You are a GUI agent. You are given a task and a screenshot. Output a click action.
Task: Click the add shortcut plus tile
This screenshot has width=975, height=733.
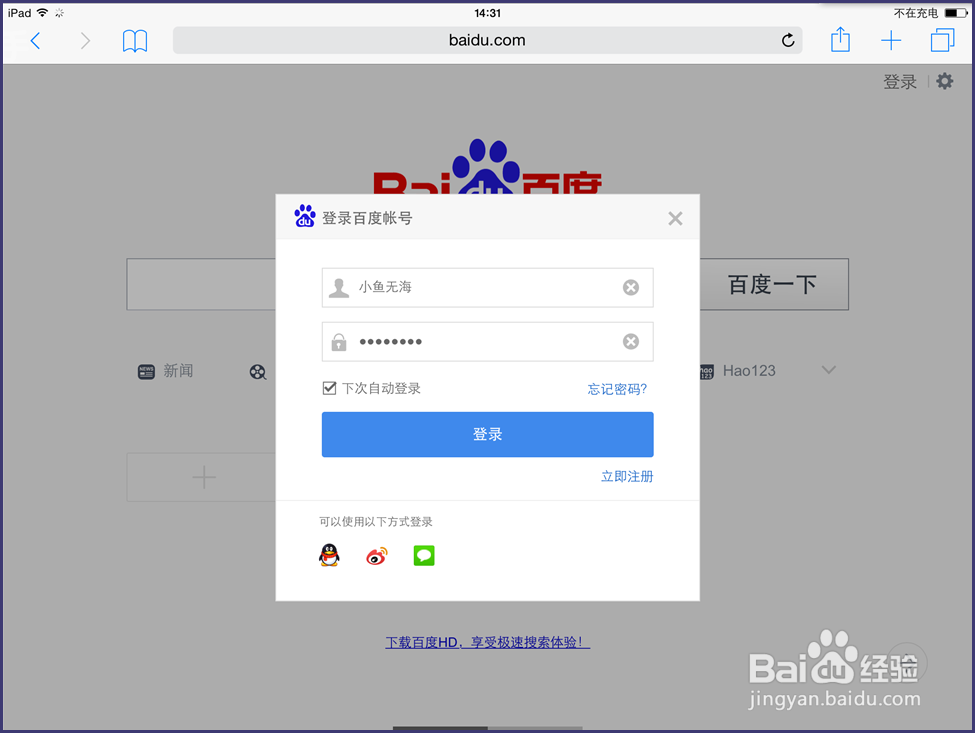(201, 477)
